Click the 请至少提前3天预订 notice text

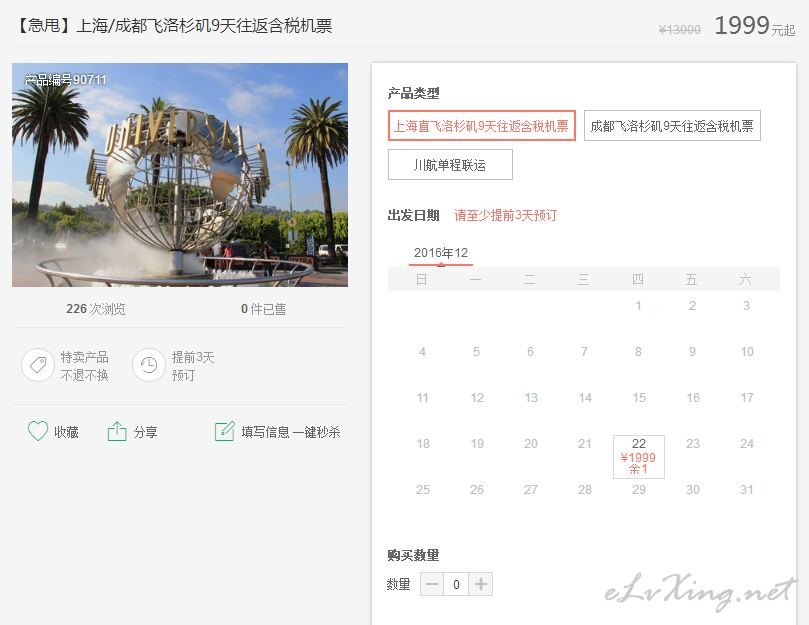click(x=506, y=215)
